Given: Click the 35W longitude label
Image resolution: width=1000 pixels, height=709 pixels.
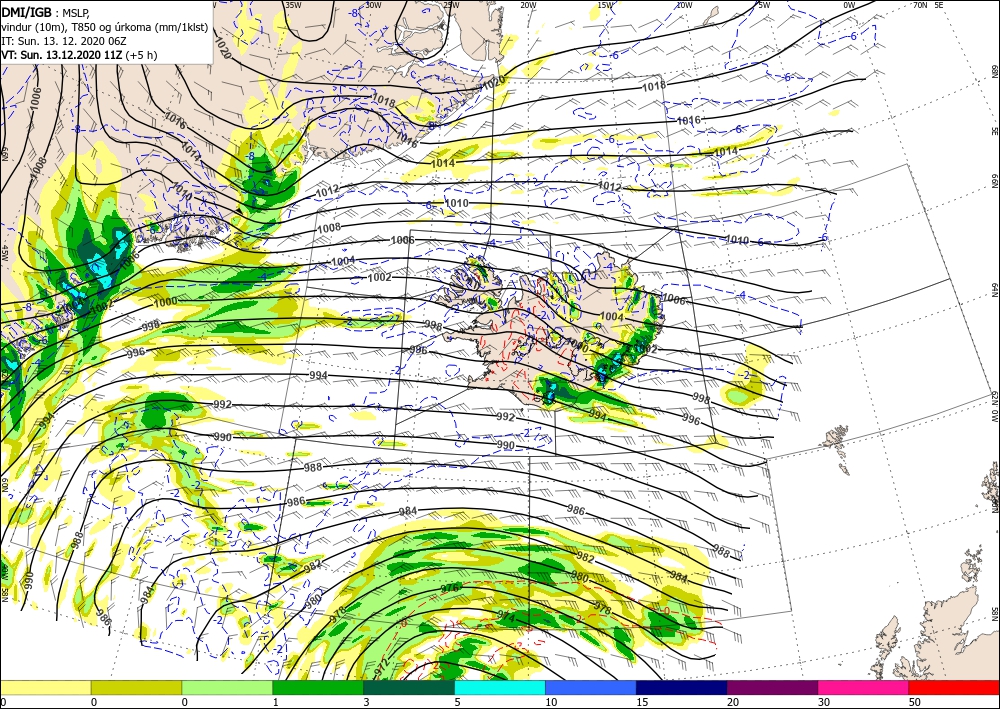Looking at the screenshot, I should coord(293,5).
